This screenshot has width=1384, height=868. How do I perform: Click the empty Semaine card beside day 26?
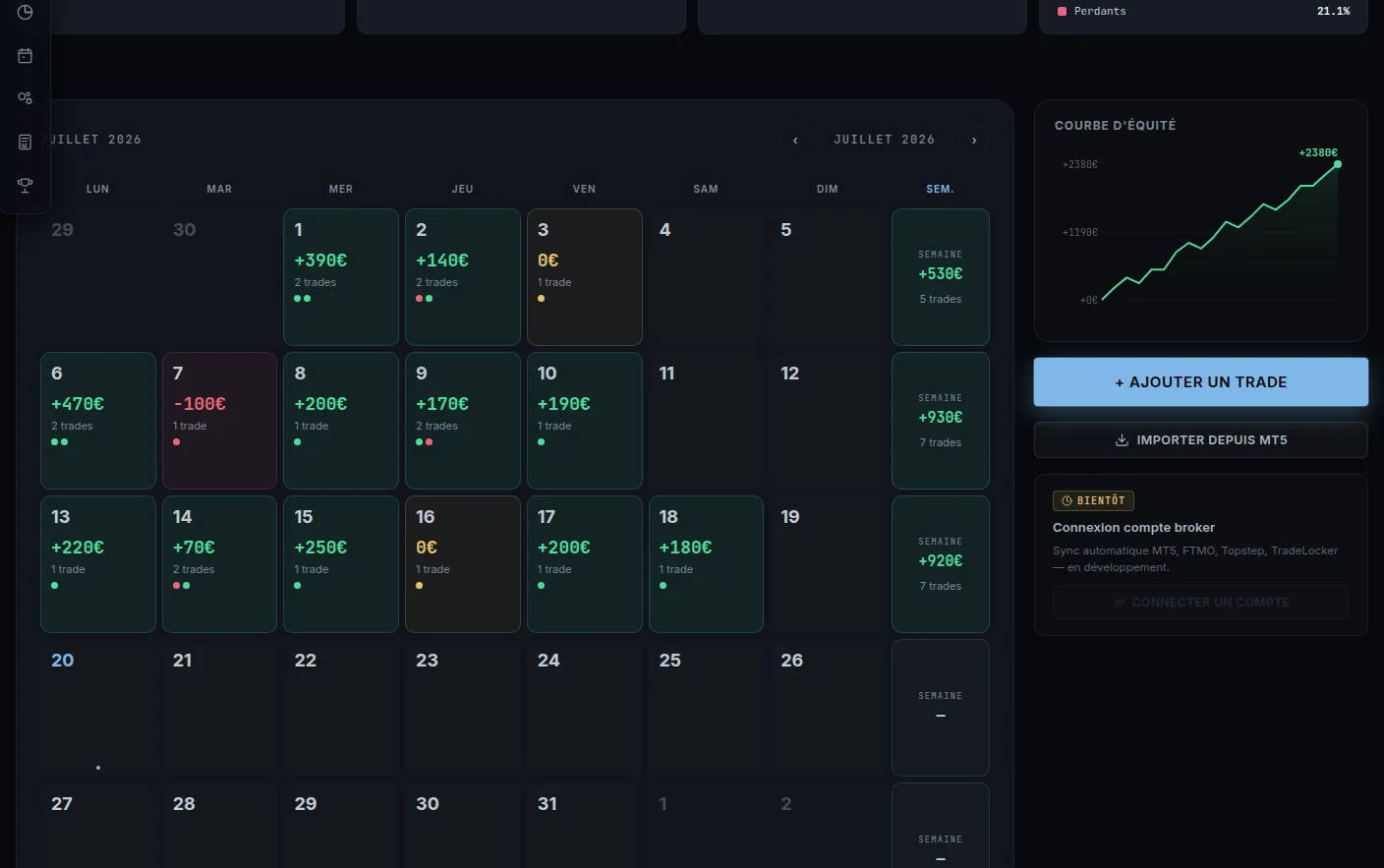tap(941, 708)
